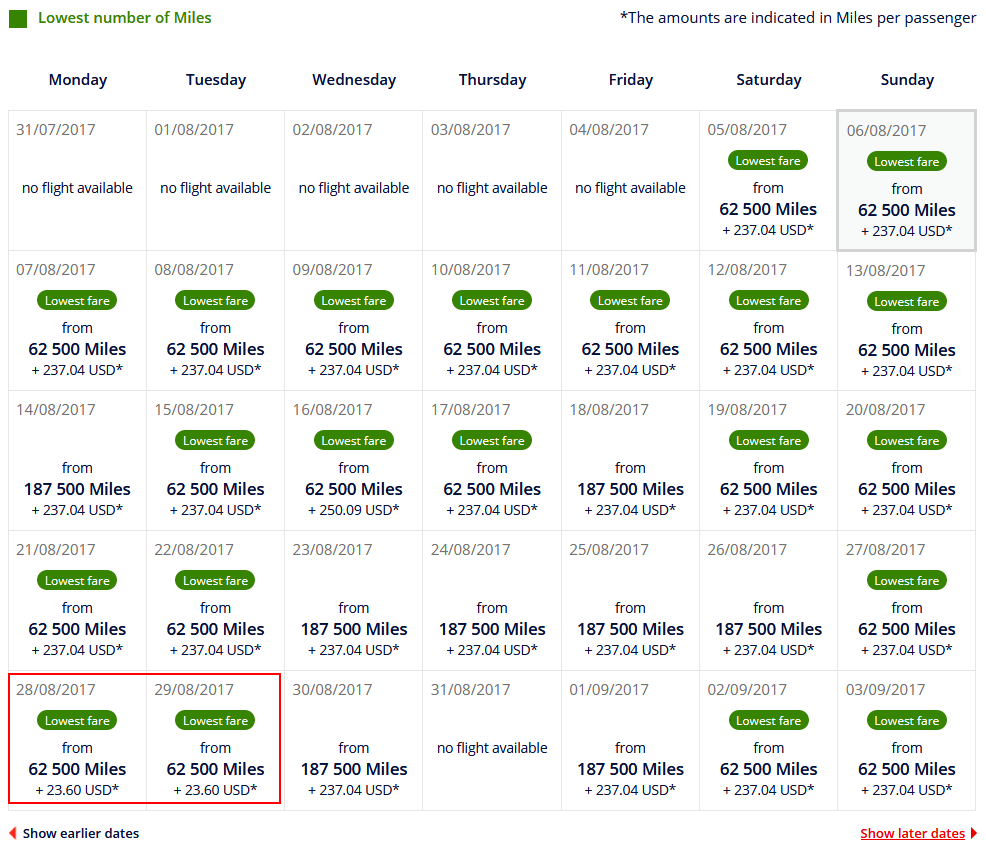Select the 21/08/2017 fare cell

(77, 600)
